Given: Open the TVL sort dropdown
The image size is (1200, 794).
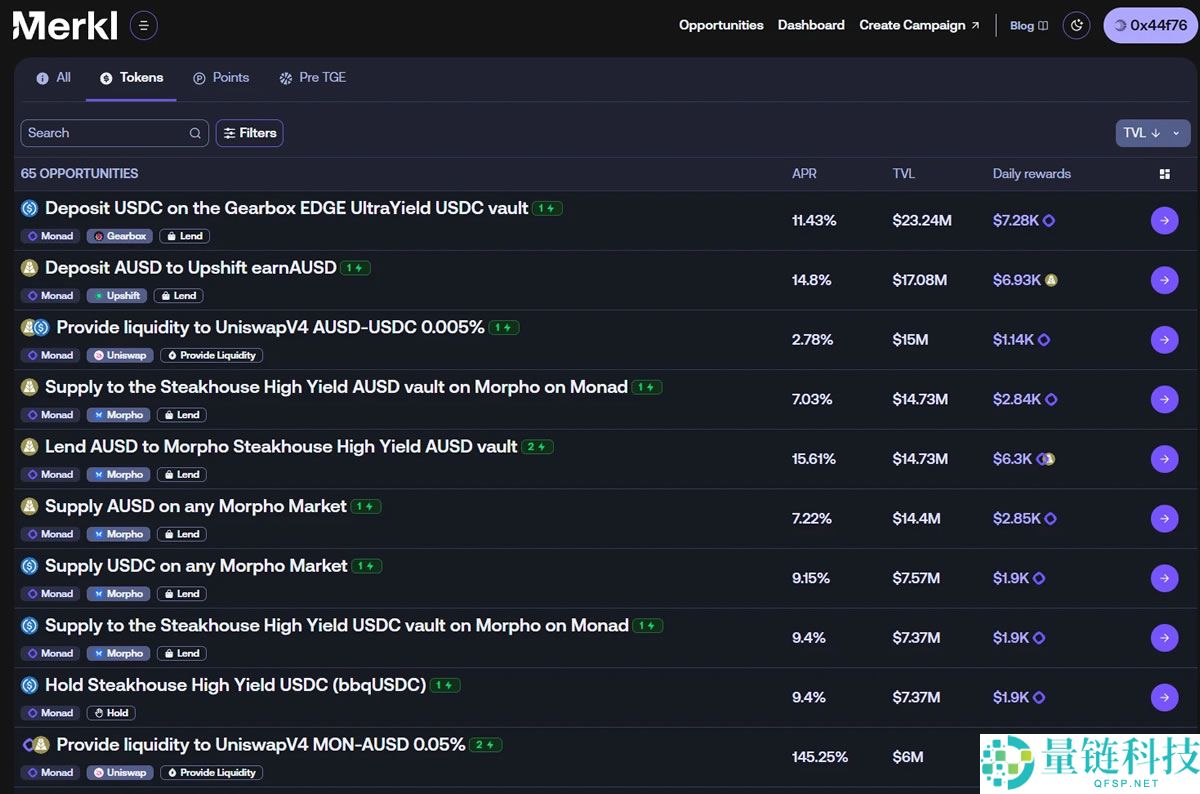Looking at the screenshot, I should click(1152, 133).
